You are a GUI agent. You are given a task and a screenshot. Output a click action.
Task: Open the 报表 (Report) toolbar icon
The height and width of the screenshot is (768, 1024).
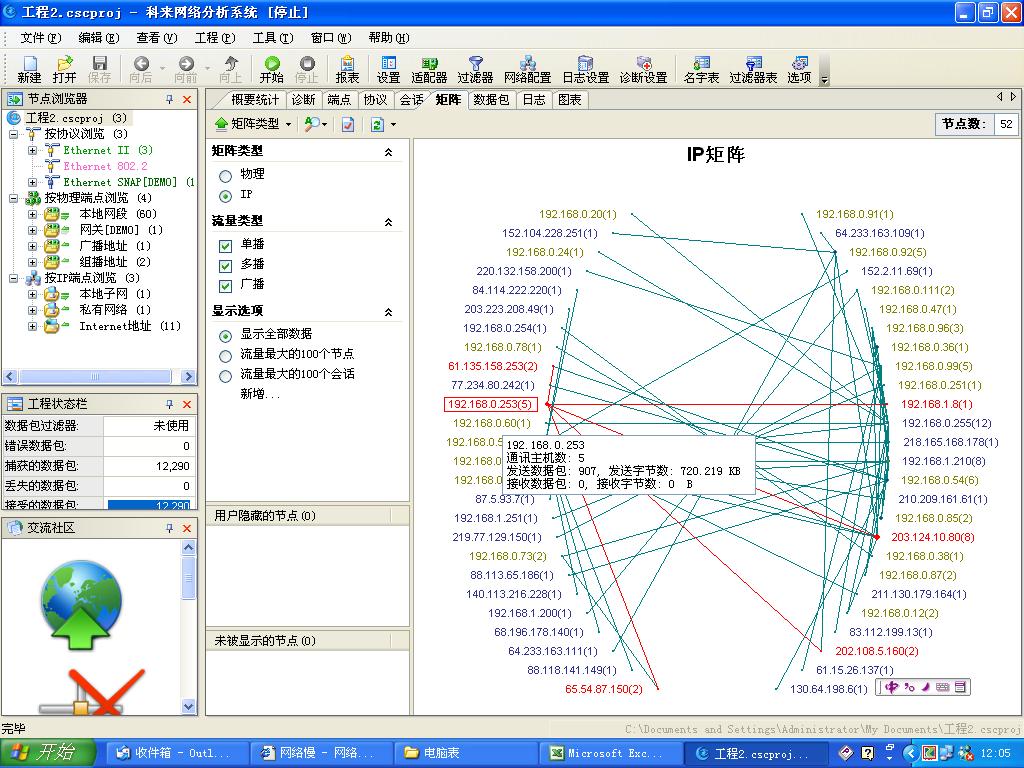pyautogui.click(x=347, y=64)
